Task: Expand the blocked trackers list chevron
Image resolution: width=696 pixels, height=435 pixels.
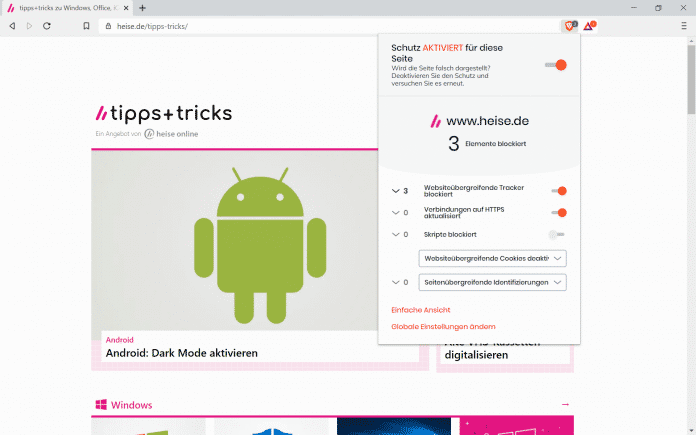Action: click(393, 190)
